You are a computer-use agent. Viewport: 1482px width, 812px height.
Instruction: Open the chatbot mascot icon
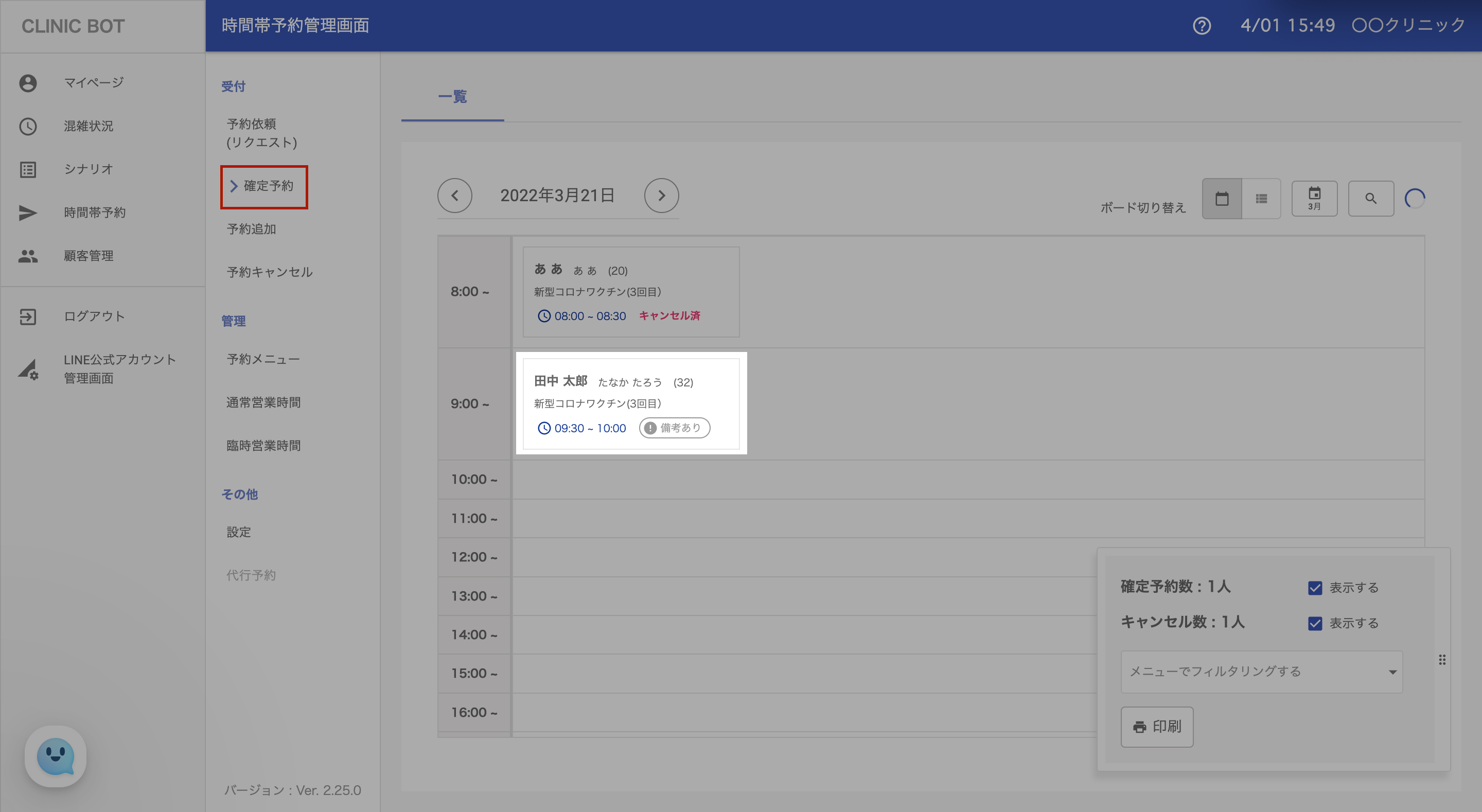[55, 756]
